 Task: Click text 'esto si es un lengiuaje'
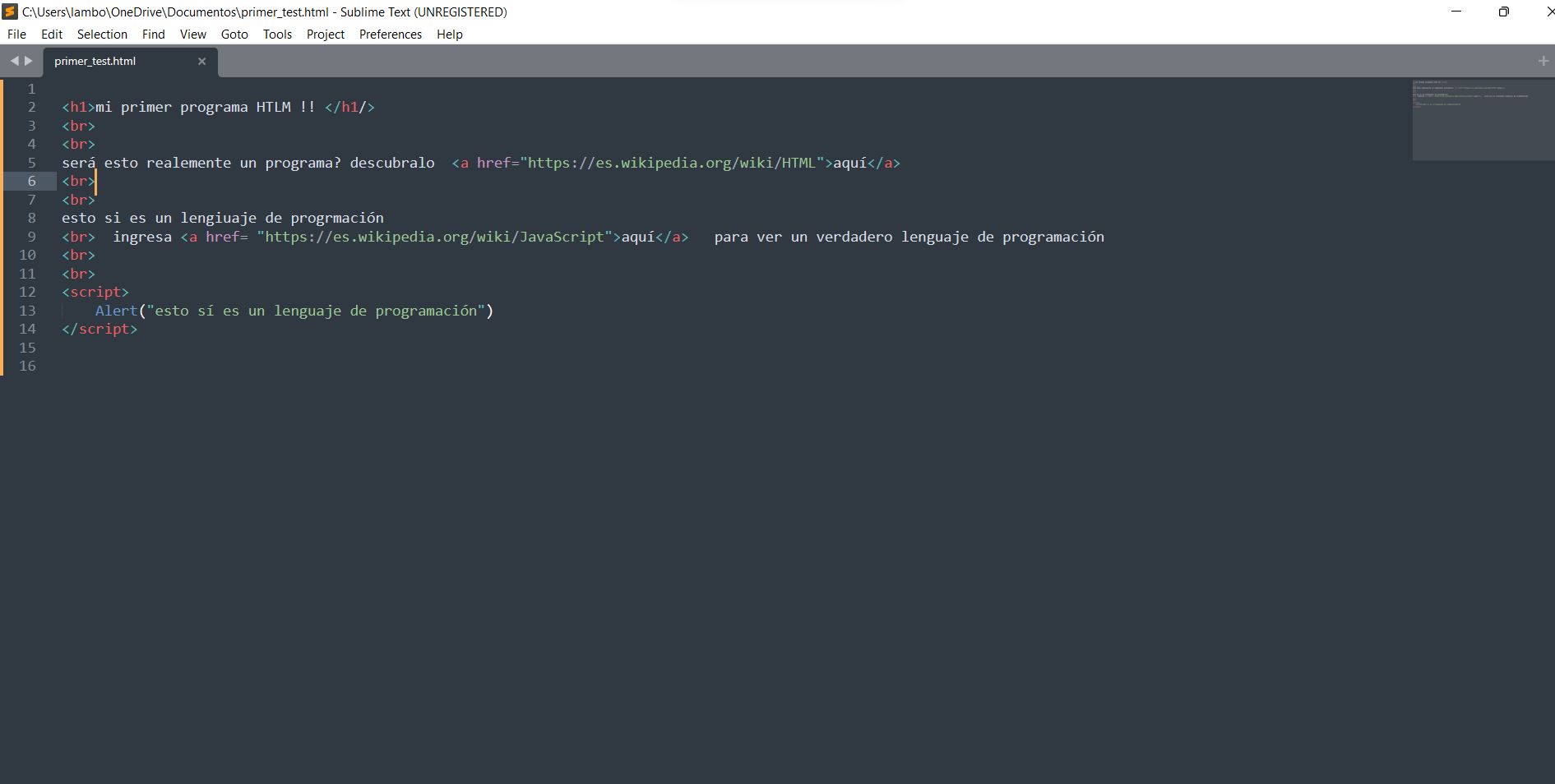(160, 218)
